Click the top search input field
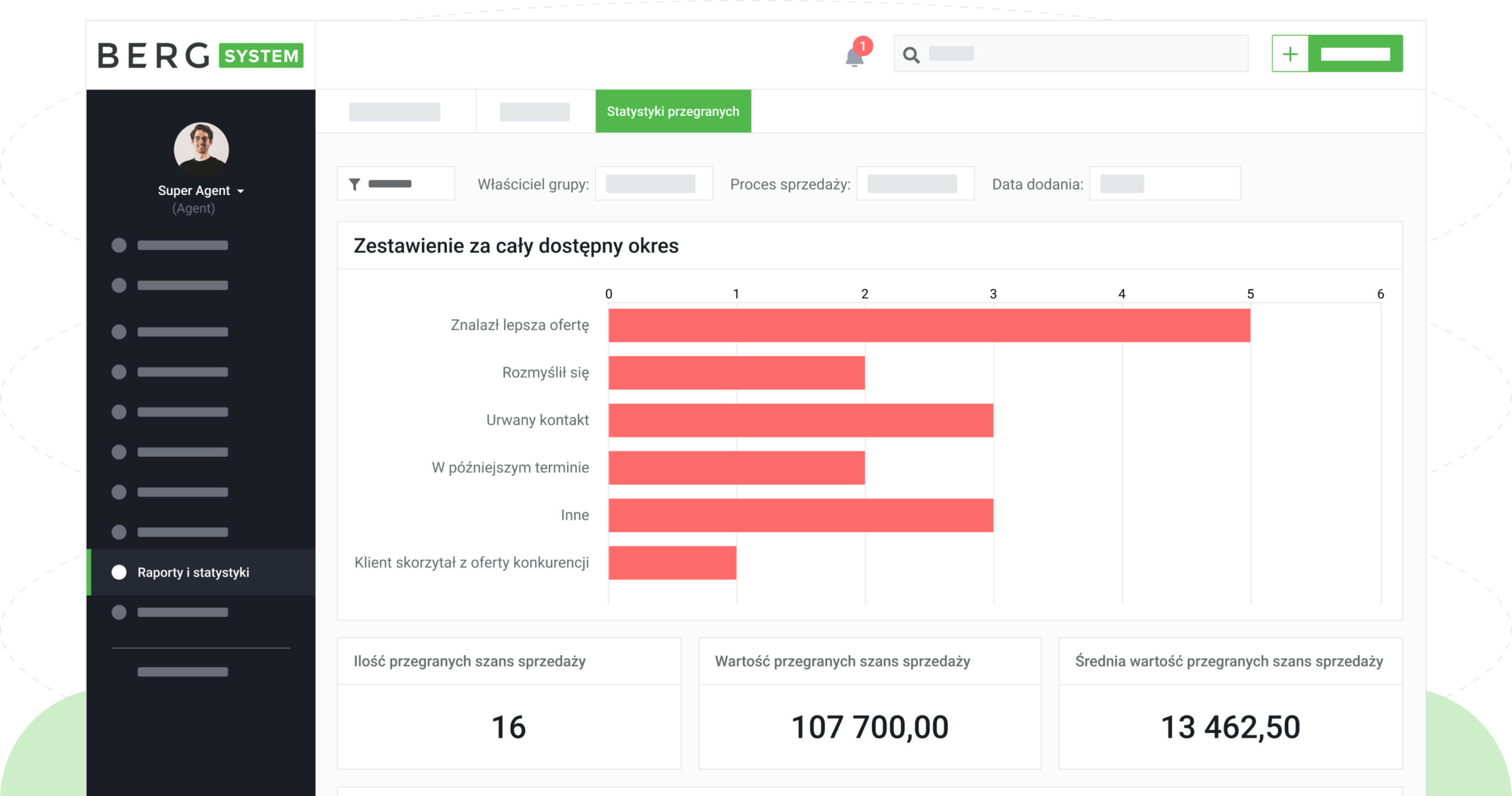The height and width of the screenshot is (796, 1512). click(1071, 54)
